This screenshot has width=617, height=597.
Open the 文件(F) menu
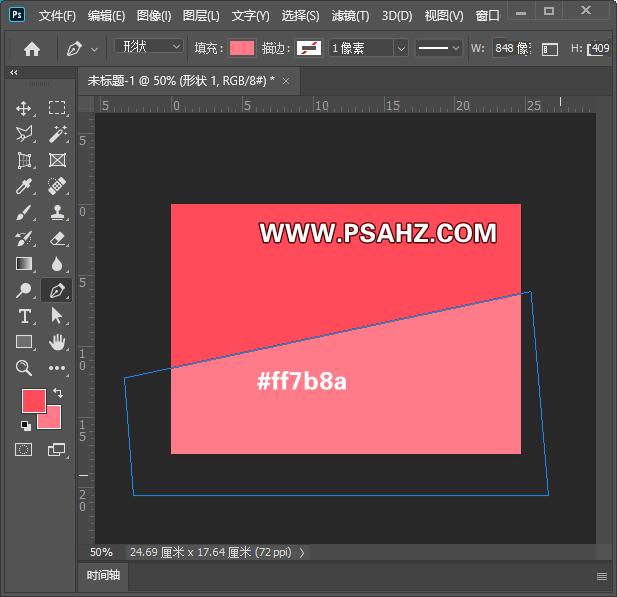pos(57,16)
